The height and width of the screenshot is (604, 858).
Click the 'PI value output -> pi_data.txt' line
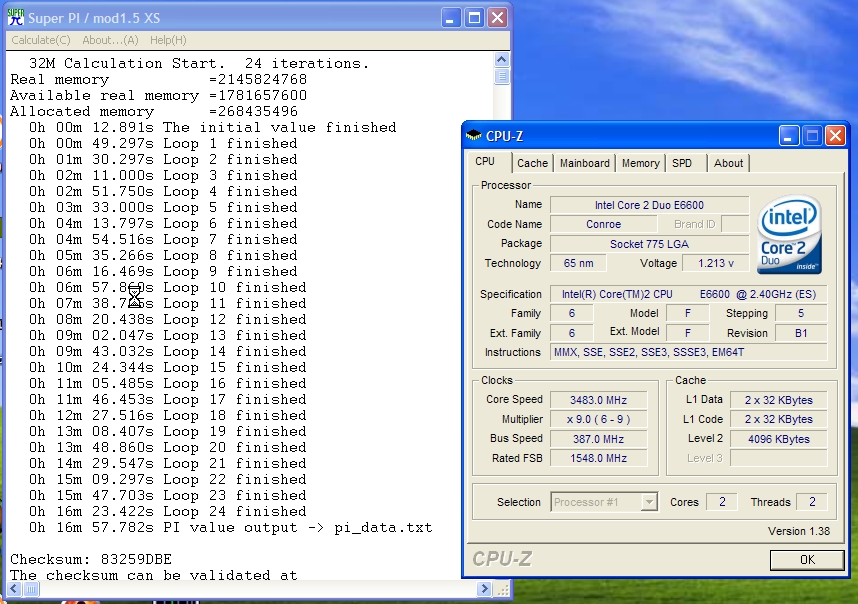230,527
